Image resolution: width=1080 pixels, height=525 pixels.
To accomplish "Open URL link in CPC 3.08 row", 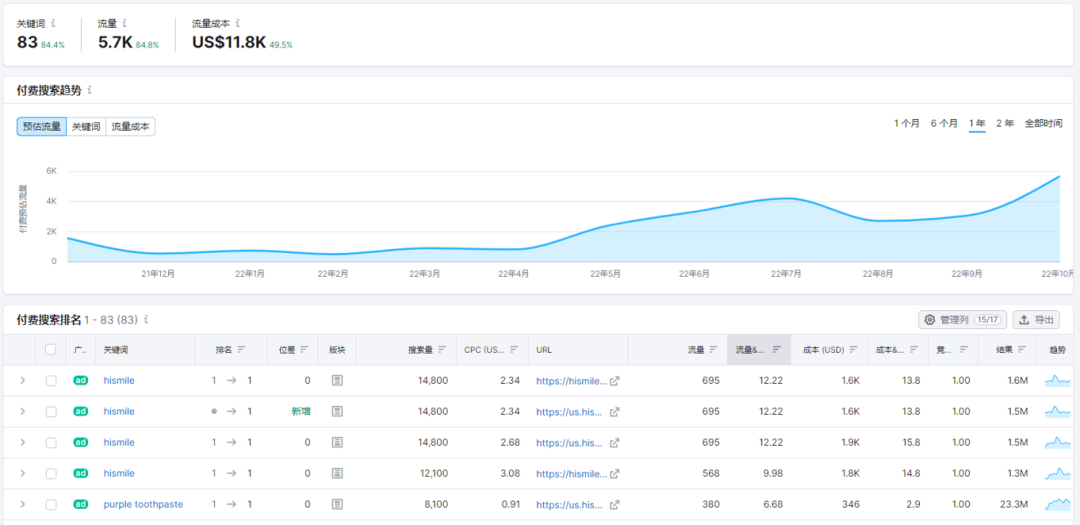I will pyautogui.click(x=572, y=473).
